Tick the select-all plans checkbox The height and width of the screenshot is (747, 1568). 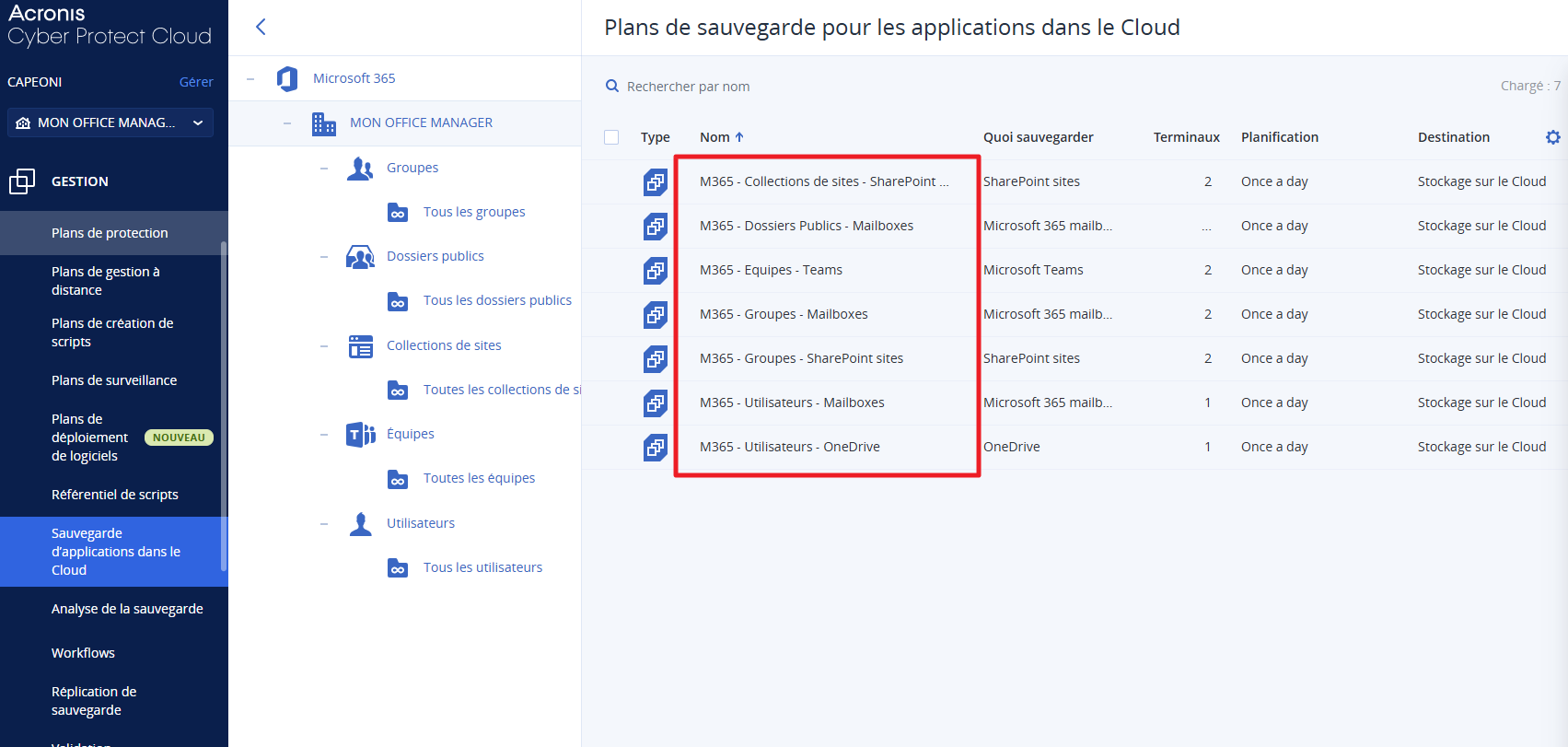click(x=611, y=137)
